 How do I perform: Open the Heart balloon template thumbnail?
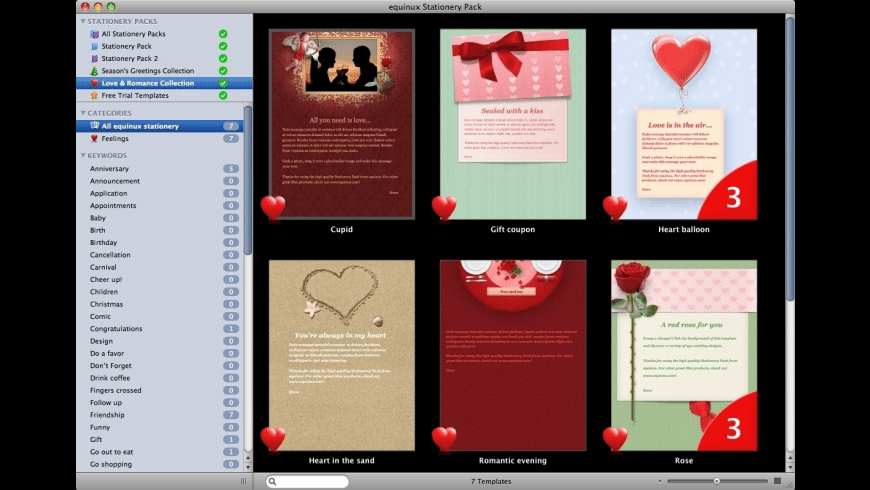(684, 124)
